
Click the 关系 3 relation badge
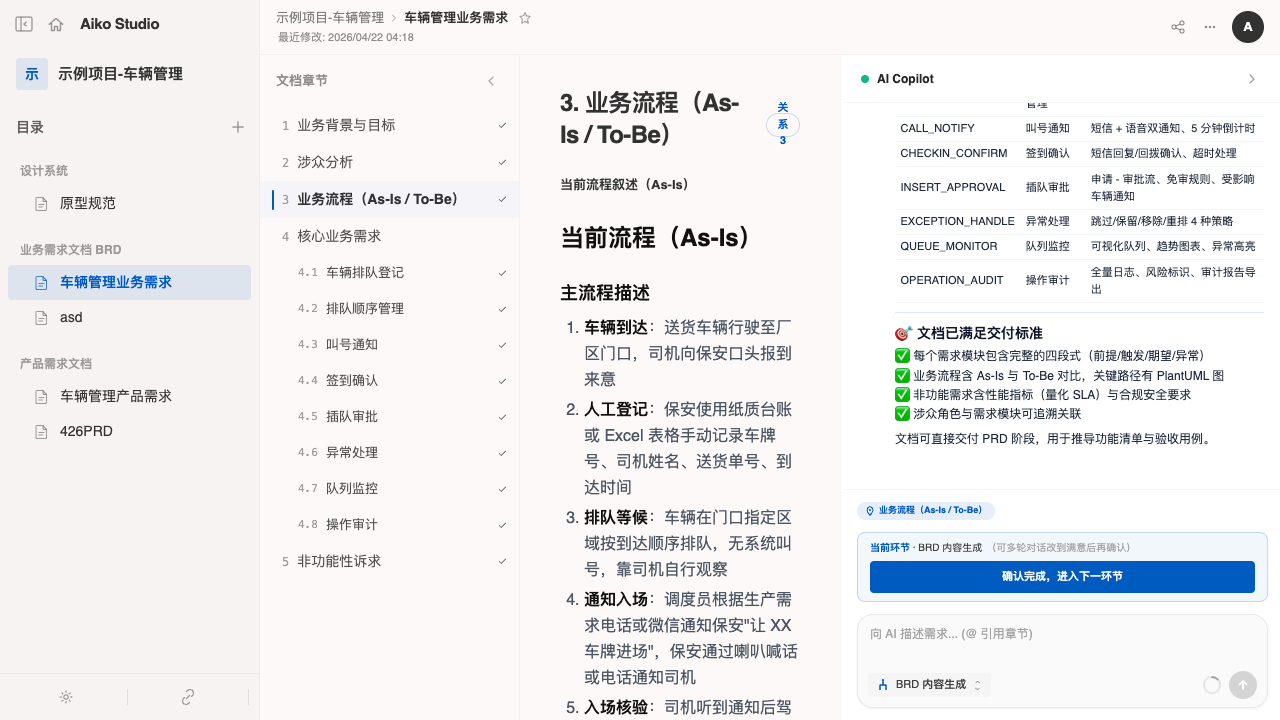783,124
